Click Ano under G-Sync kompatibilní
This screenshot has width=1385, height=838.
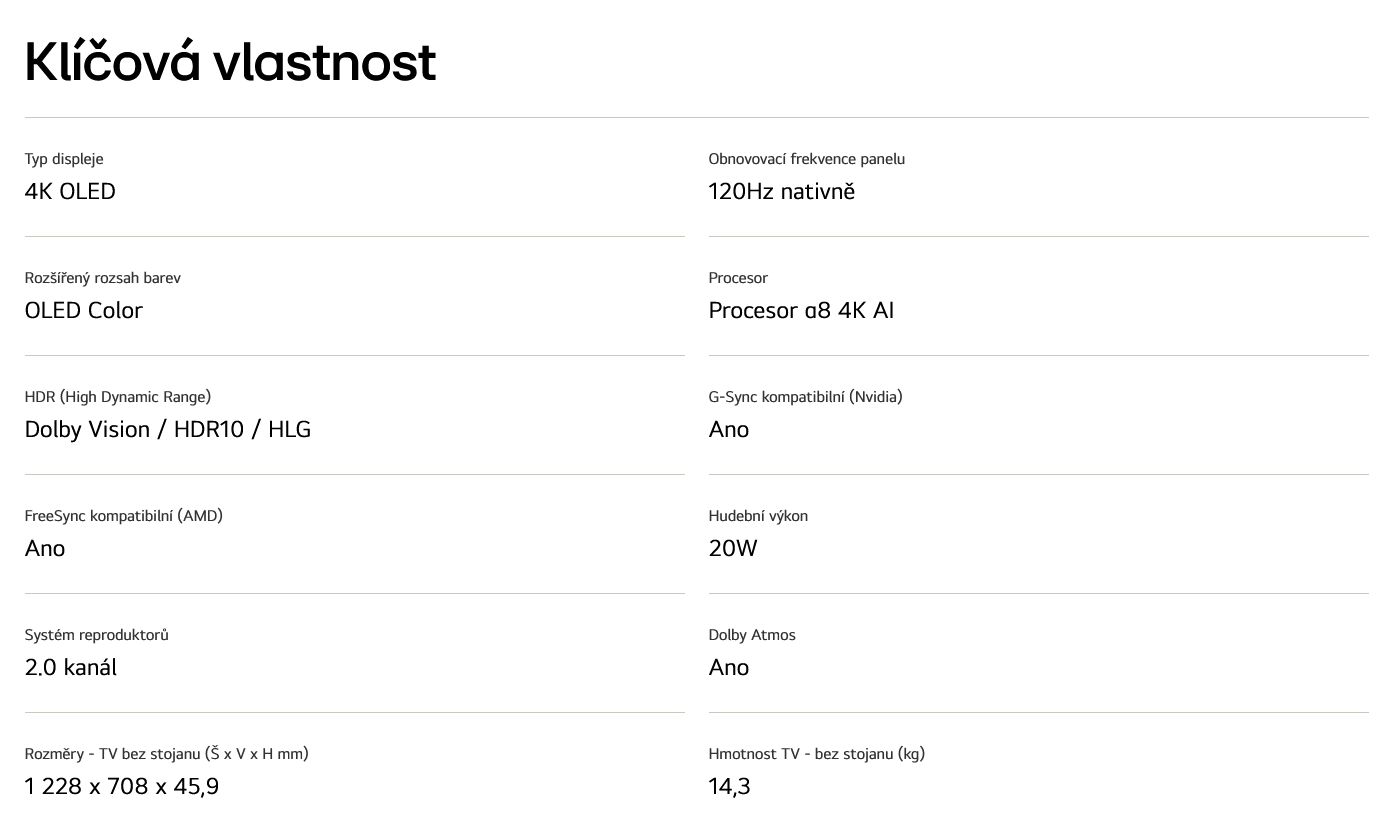pyautogui.click(x=728, y=429)
